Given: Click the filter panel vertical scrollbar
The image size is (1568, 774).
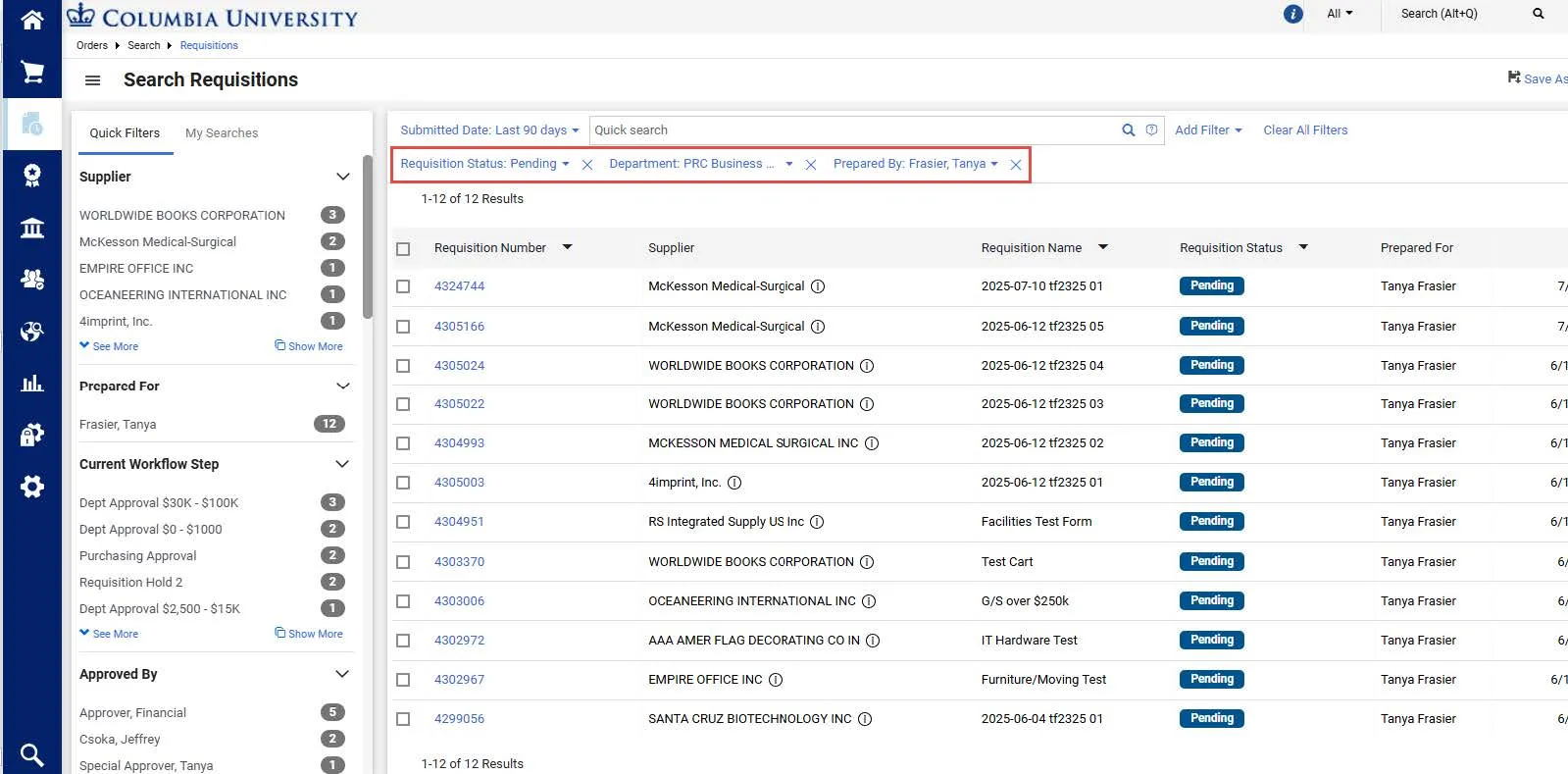Looking at the screenshot, I should 368,236.
